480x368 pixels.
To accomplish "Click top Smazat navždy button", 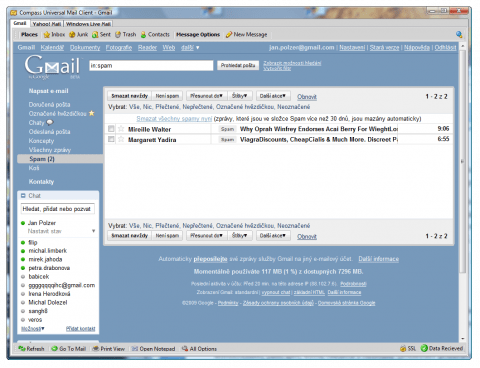I will tap(129, 96).
